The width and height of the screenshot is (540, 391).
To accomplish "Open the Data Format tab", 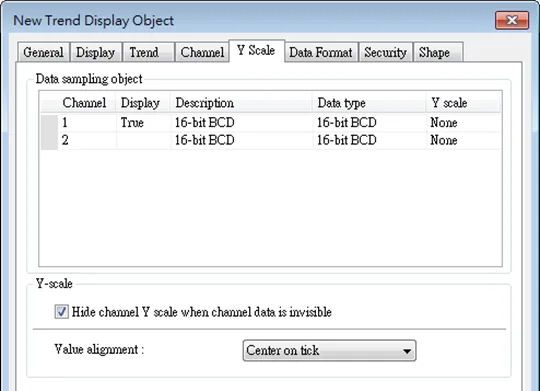I will [x=321, y=52].
